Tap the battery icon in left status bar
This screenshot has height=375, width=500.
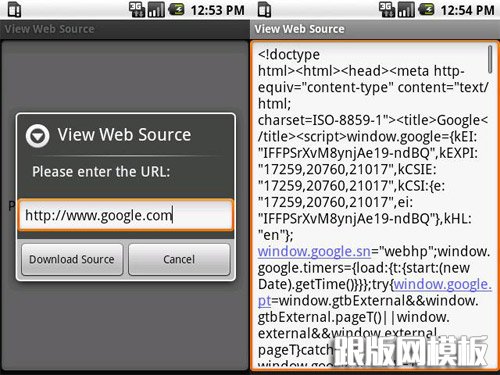177,9
